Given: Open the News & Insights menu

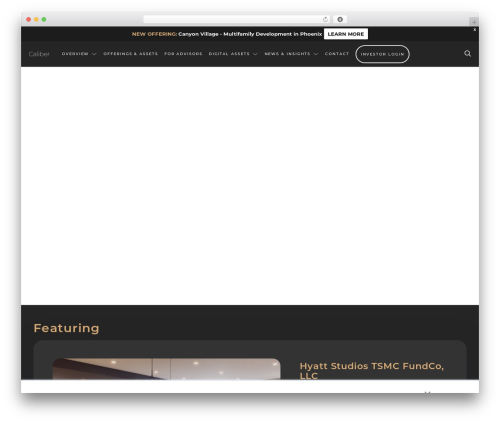Looking at the screenshot, I should pos(287,54).
